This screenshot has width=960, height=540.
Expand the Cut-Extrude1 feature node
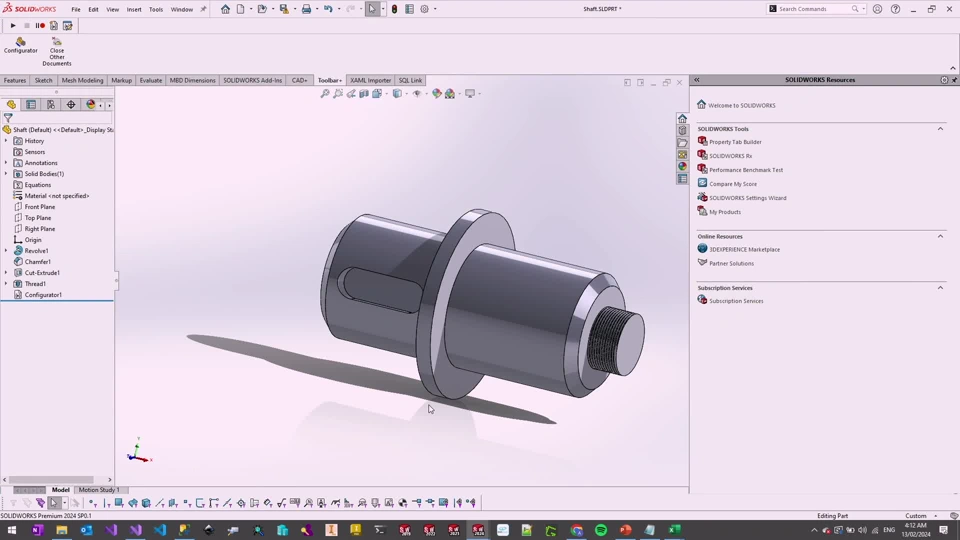(x=6, y=273)
